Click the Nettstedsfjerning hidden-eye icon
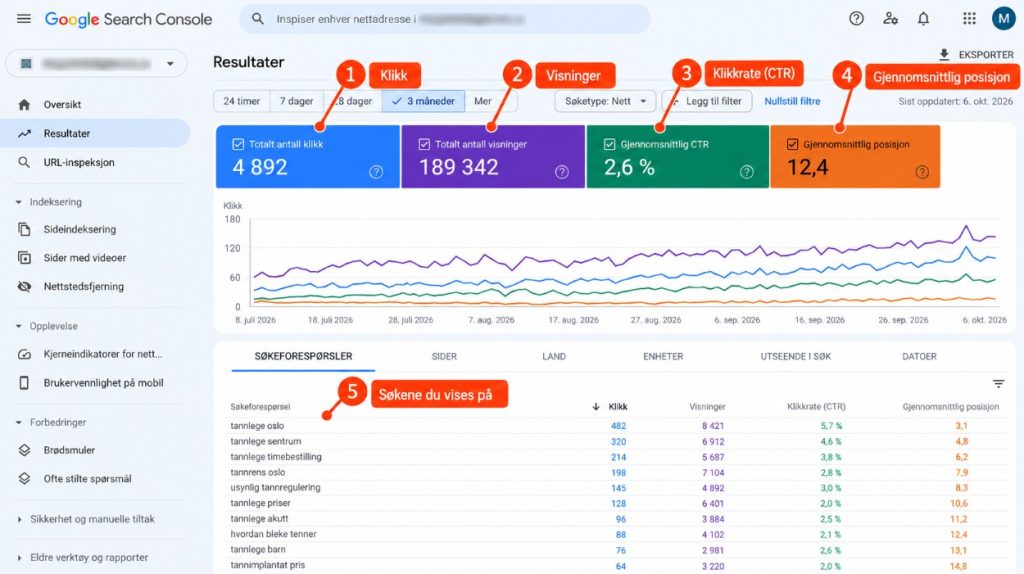This screenshot has height=574, width=1024. point(24,286)
